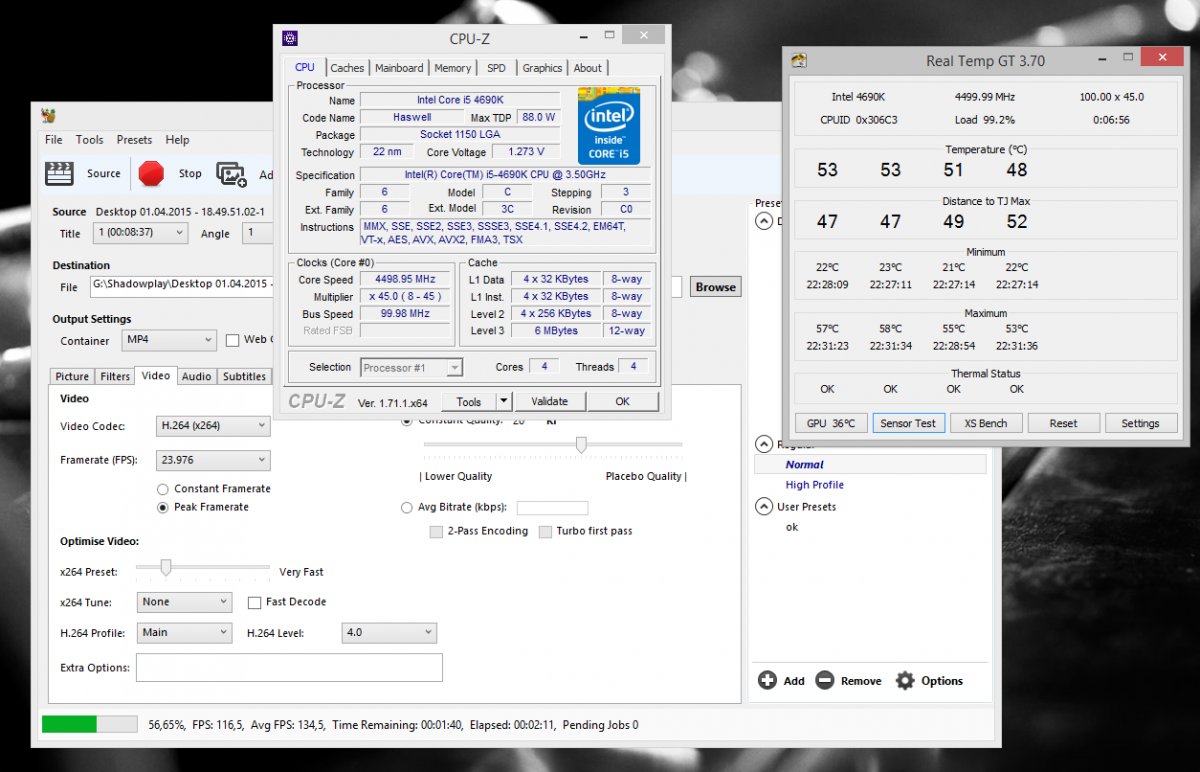
Task: Select the user preset named ok
Action: tap(792, 527)
